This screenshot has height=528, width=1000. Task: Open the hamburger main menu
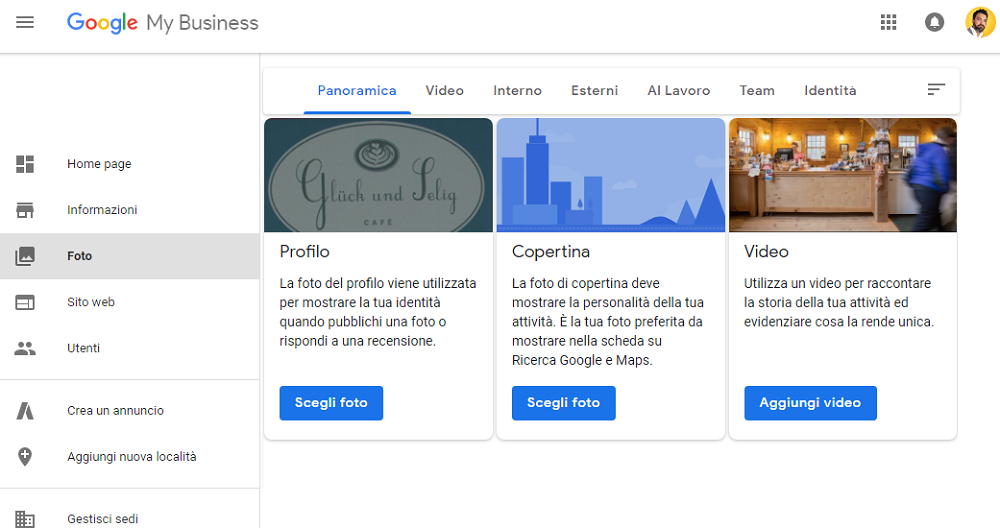tap(25, 23)
